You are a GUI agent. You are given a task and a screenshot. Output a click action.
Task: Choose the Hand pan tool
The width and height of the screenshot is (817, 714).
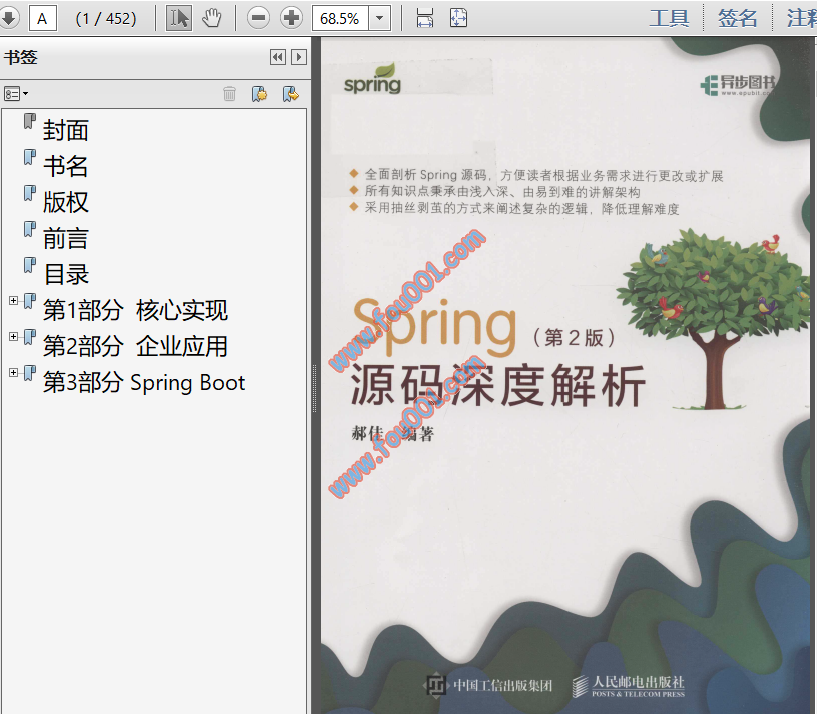pyautogui.click(x=212, y=18)
